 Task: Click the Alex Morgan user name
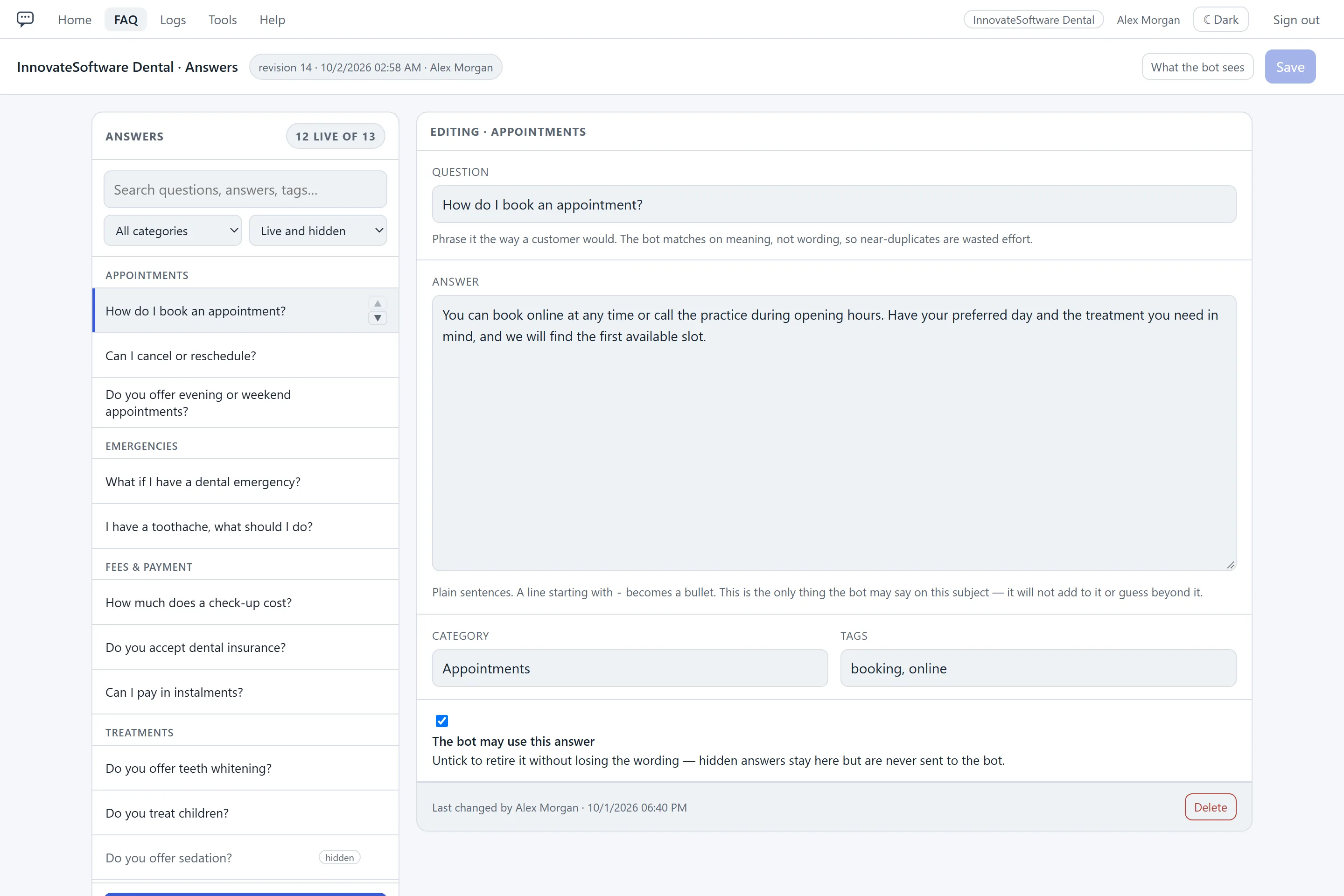(1148, 20)
